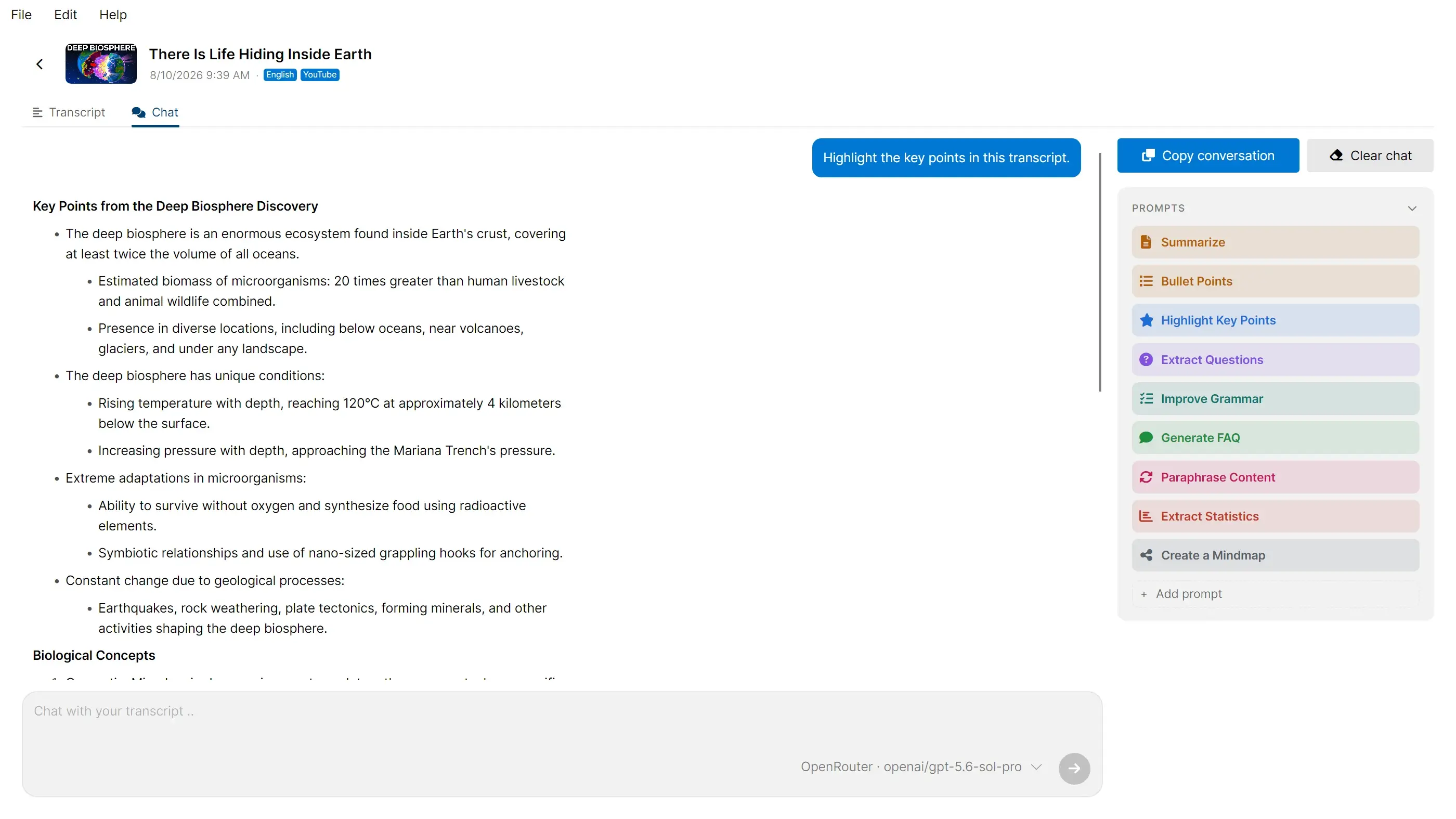Run the Improve Grammar prompt
The height and width of the screenshot is (819, 1456).
click(x=1275, y=398)
